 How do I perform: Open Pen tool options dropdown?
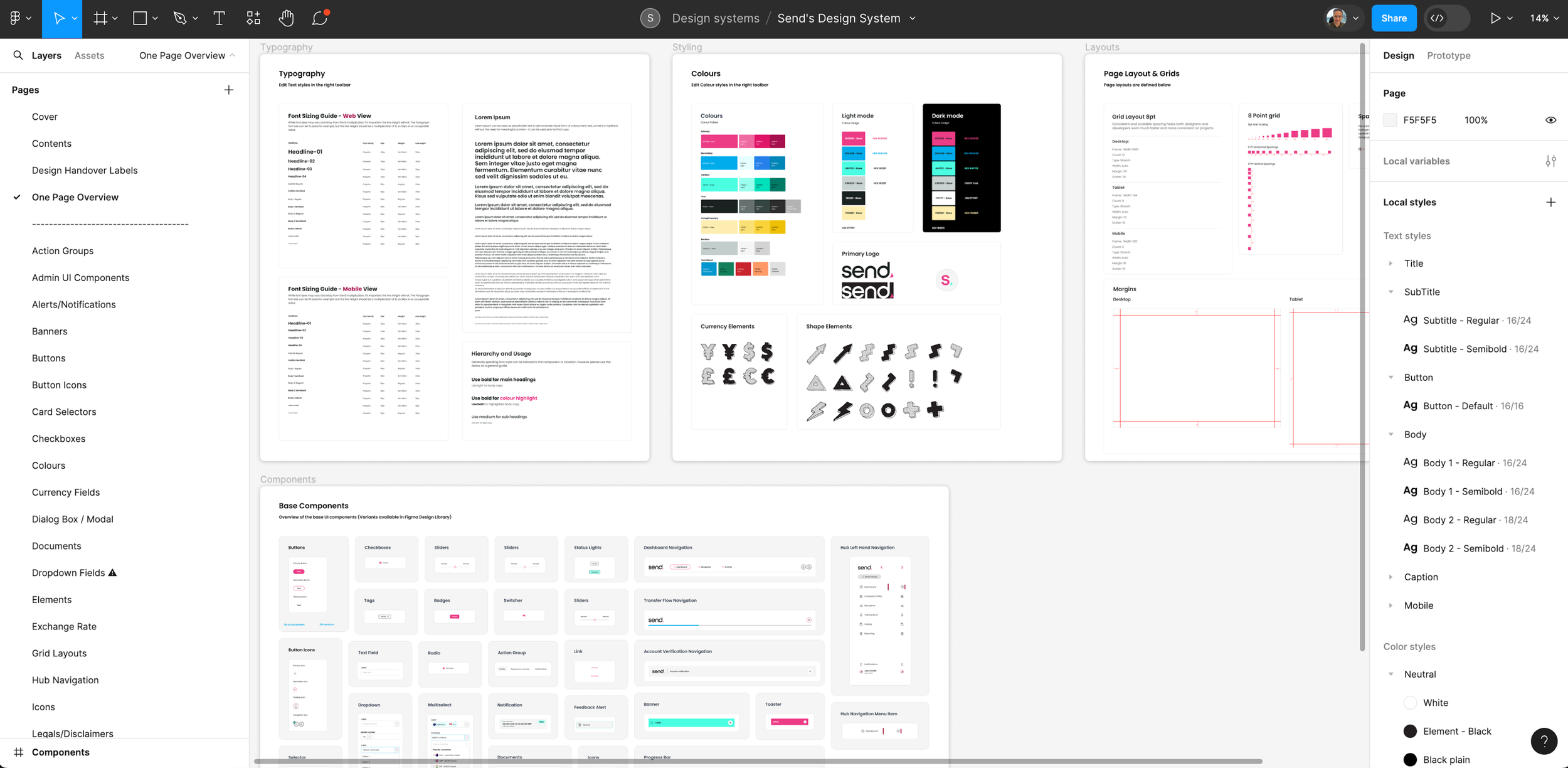pyautogui.click(x=195, y=18)
